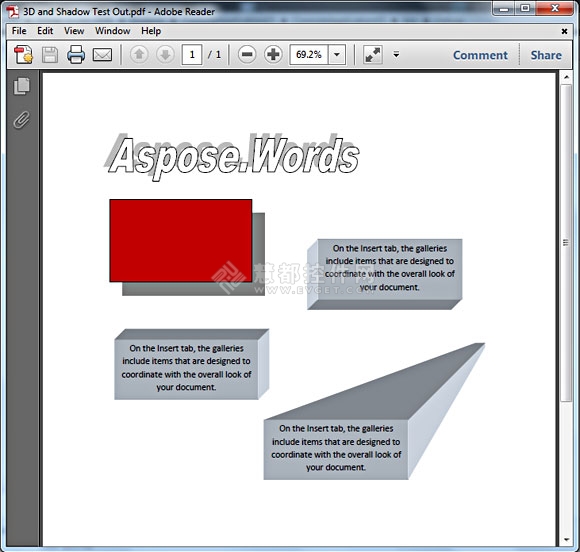Open the Share pane
This screenshot has width=580, height=552.
click(x=546, y=55)
